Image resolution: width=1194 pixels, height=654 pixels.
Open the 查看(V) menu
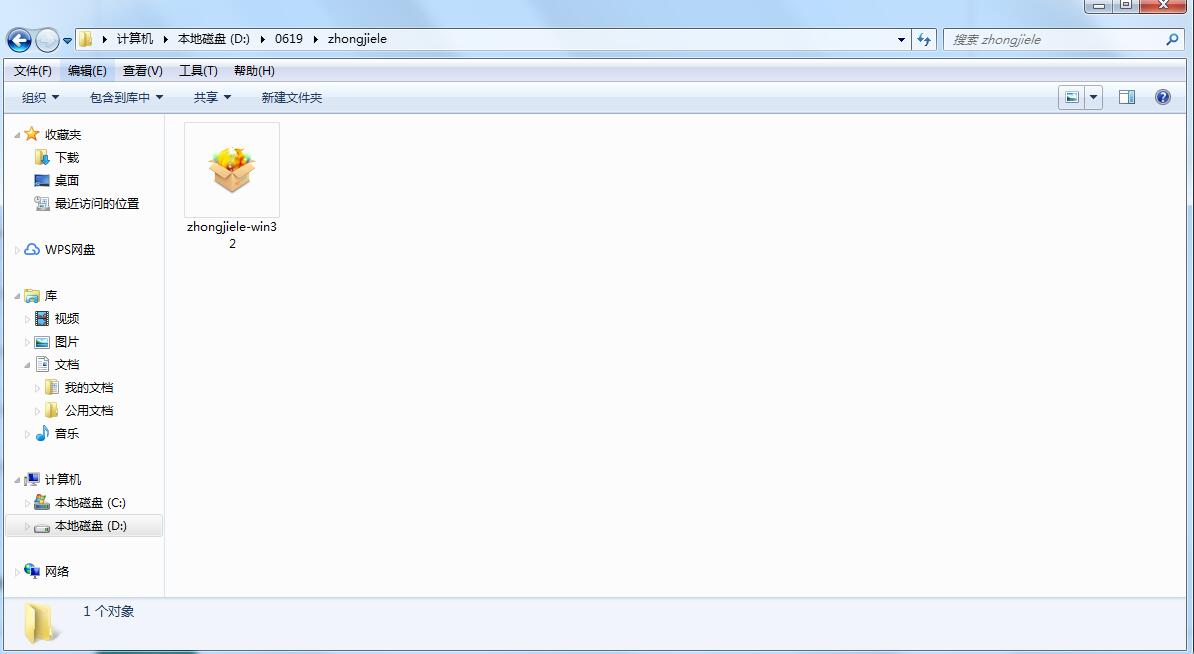pyautogui.click(x=142, y=71)
